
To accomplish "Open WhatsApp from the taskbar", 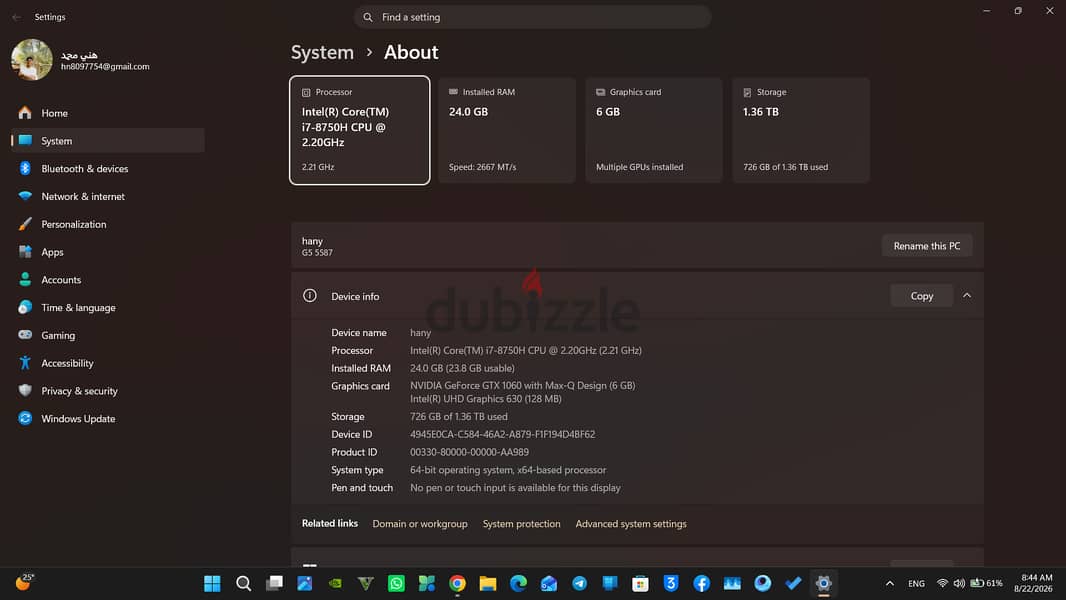I will point(396,583).
